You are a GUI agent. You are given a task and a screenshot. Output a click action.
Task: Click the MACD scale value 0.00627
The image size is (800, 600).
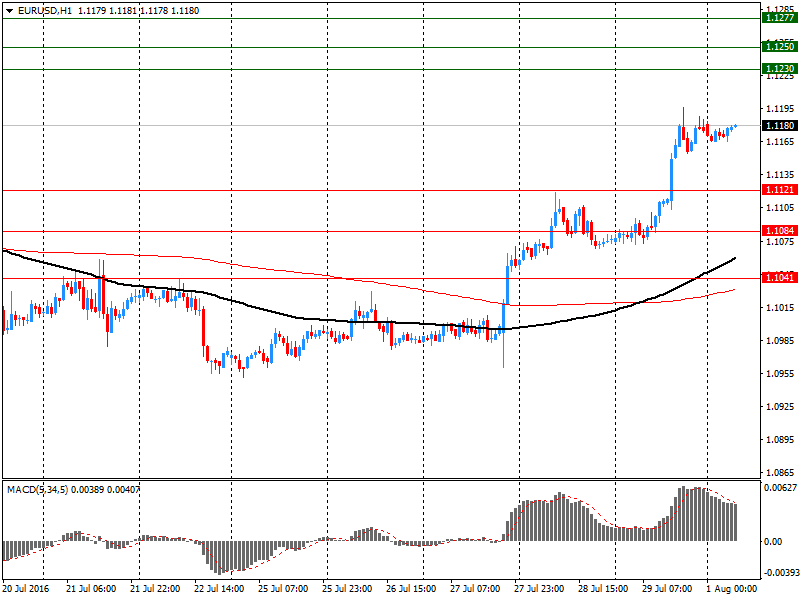pyautogui.click(x=780, y=488)
